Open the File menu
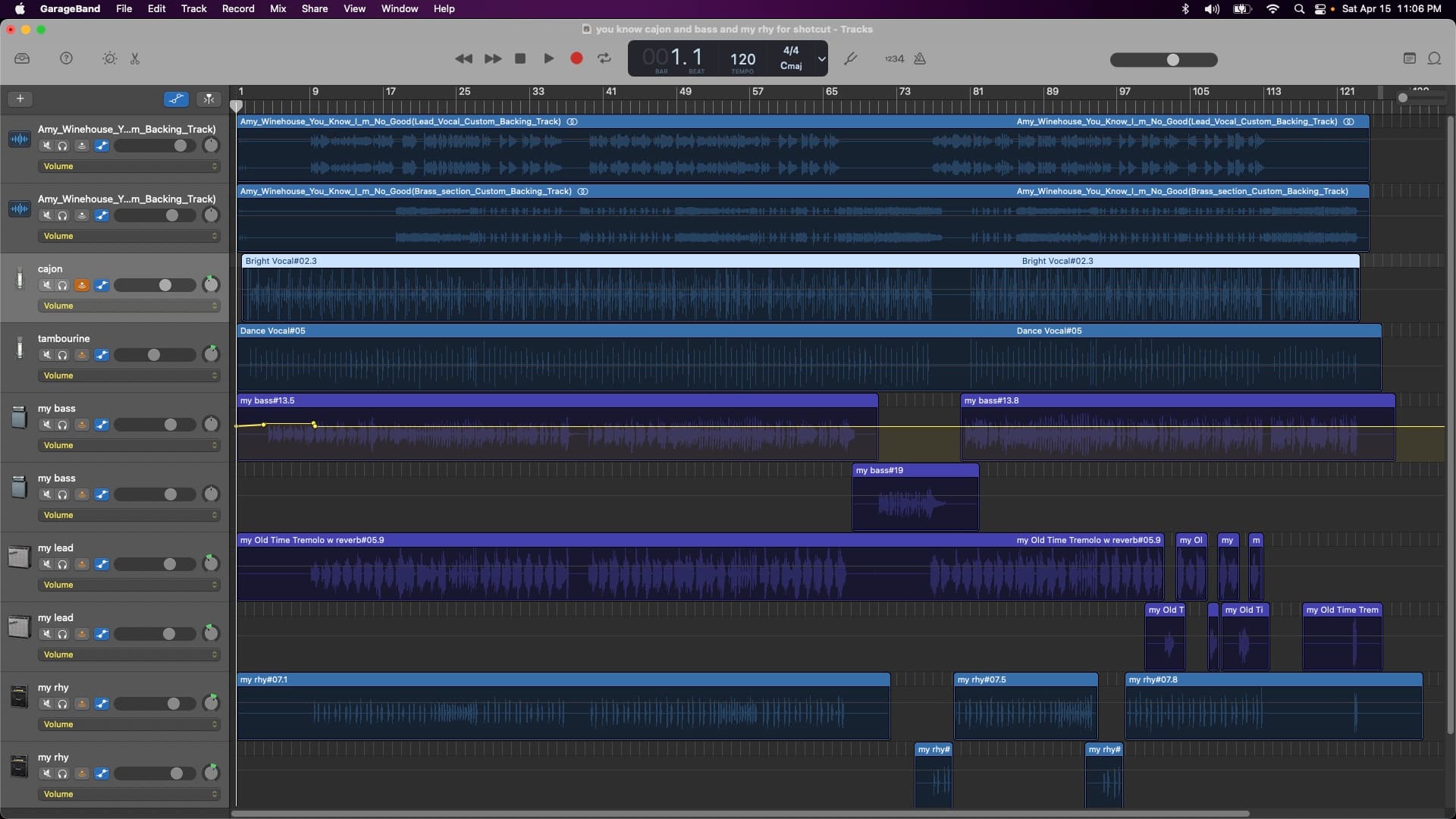The height and width of the screenshot is (819, 1456). coord(124,8)
